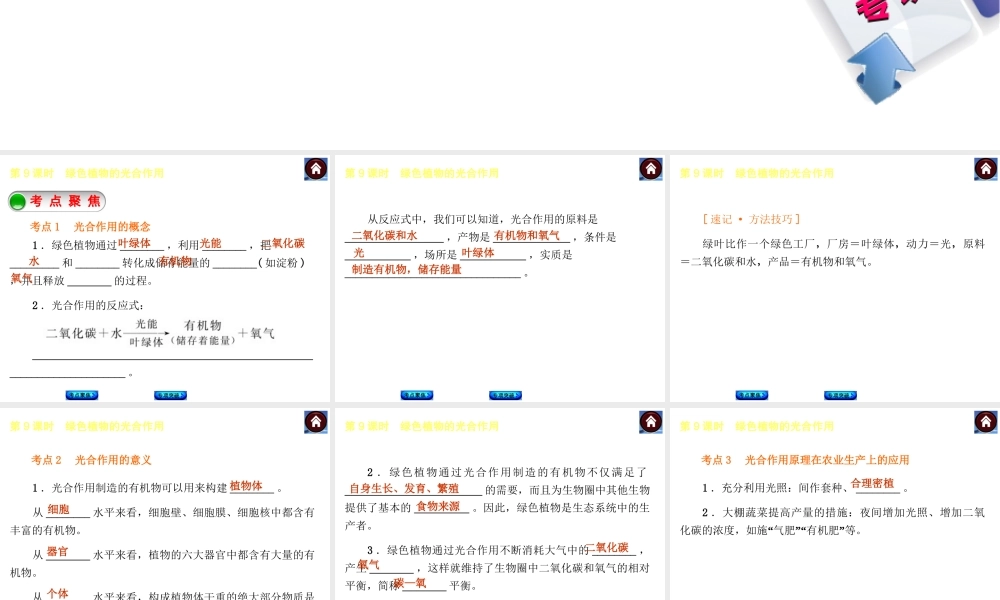Select the 考点3 slide thumbnail

835,504
